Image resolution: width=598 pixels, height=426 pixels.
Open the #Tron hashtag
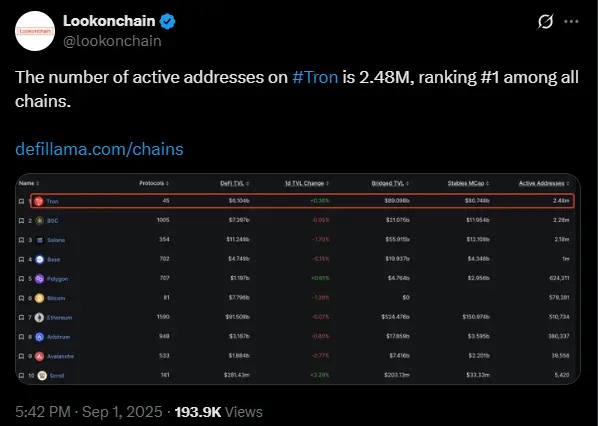pyautogui.click(x=315, y=77)
